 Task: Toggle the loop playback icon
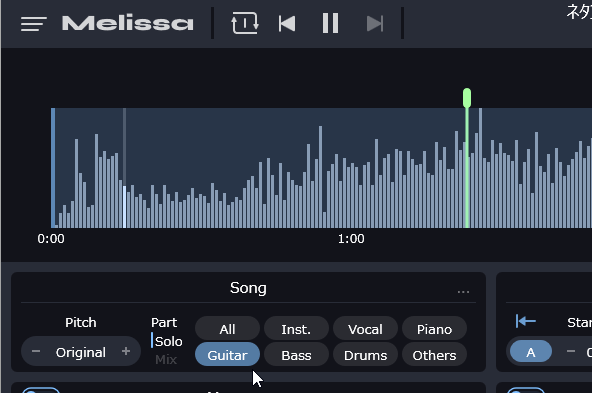coord(245,23)
